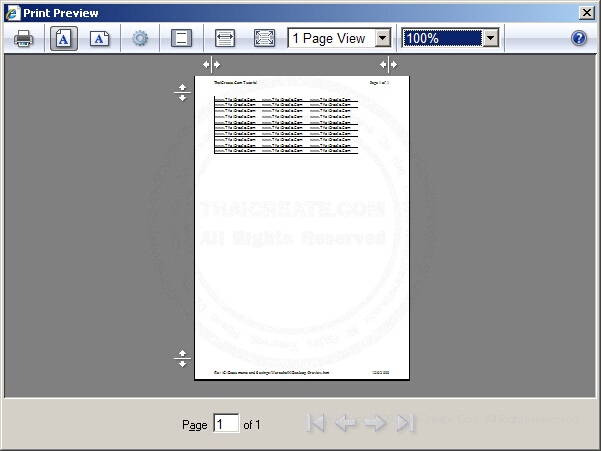
Task: Select Portrait orientation button
Action: coord(64,39)
